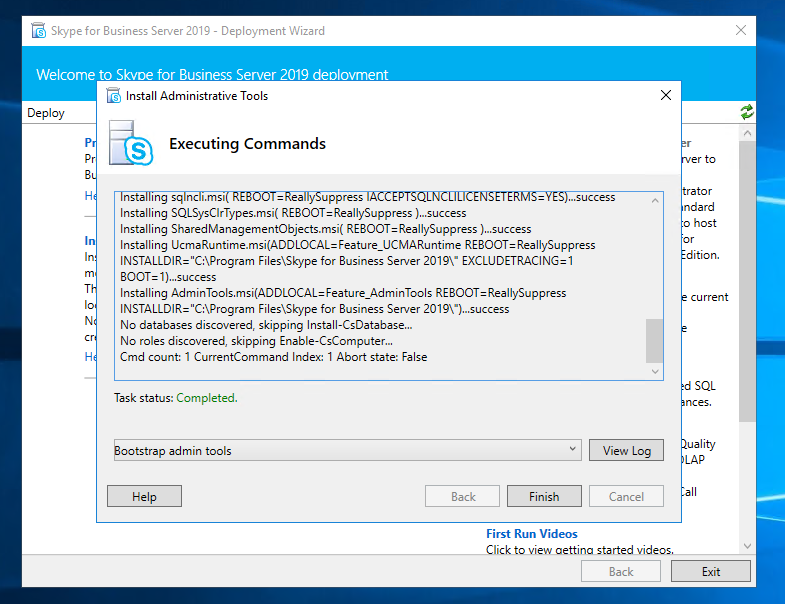This screenshot has width=785, height=604.
Task: Click the wizard page scrollbar thumb
Action: coord(747,281)
